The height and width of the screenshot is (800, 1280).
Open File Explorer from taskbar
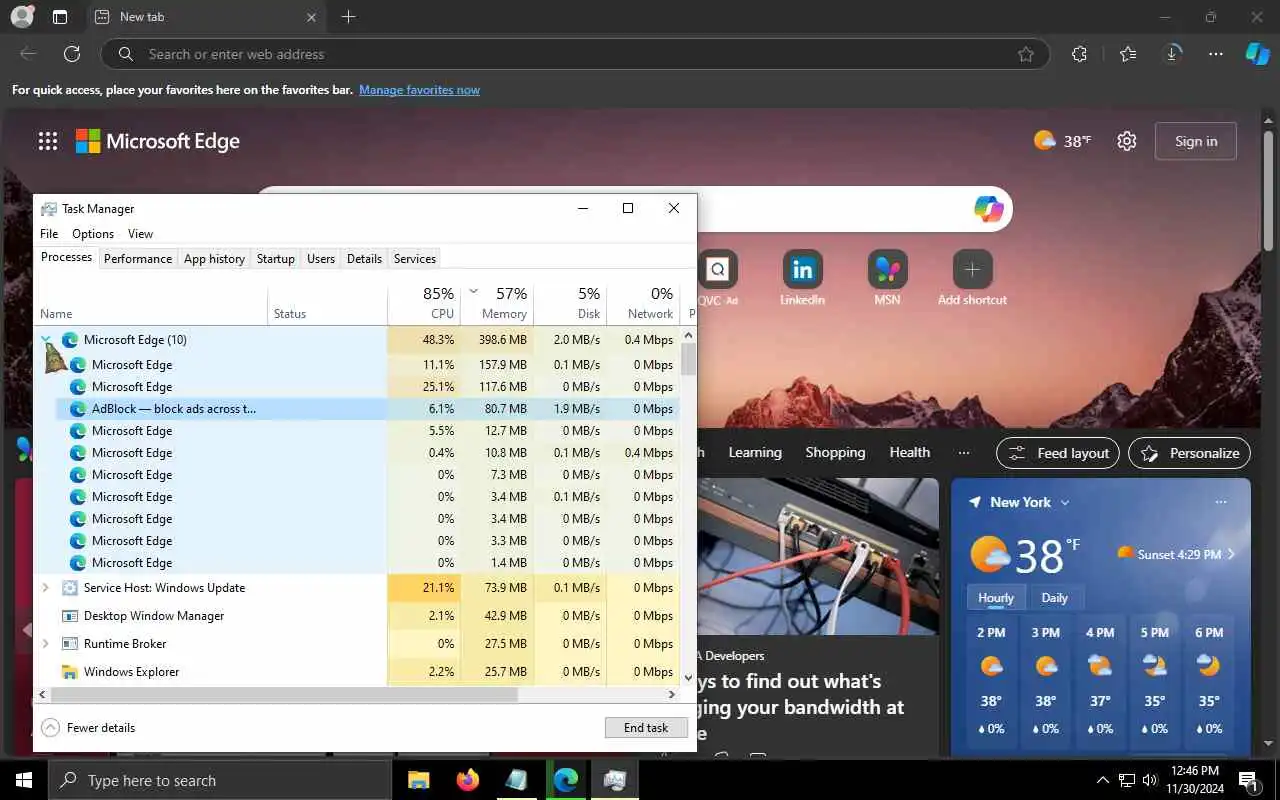[x=418, y=780]
